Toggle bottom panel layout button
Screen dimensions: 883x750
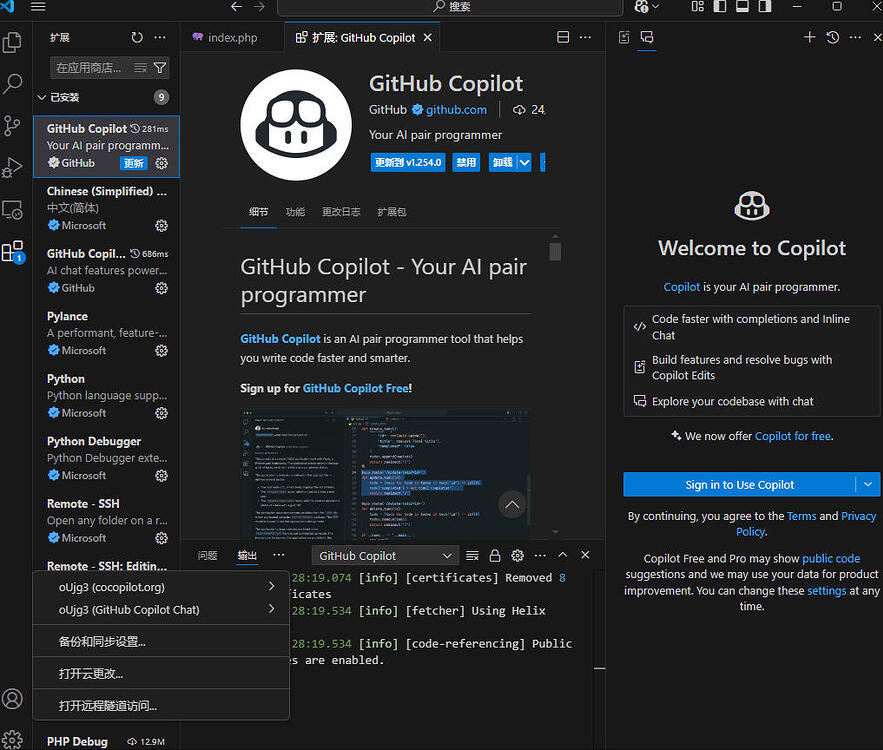click(x=742, y=6)
